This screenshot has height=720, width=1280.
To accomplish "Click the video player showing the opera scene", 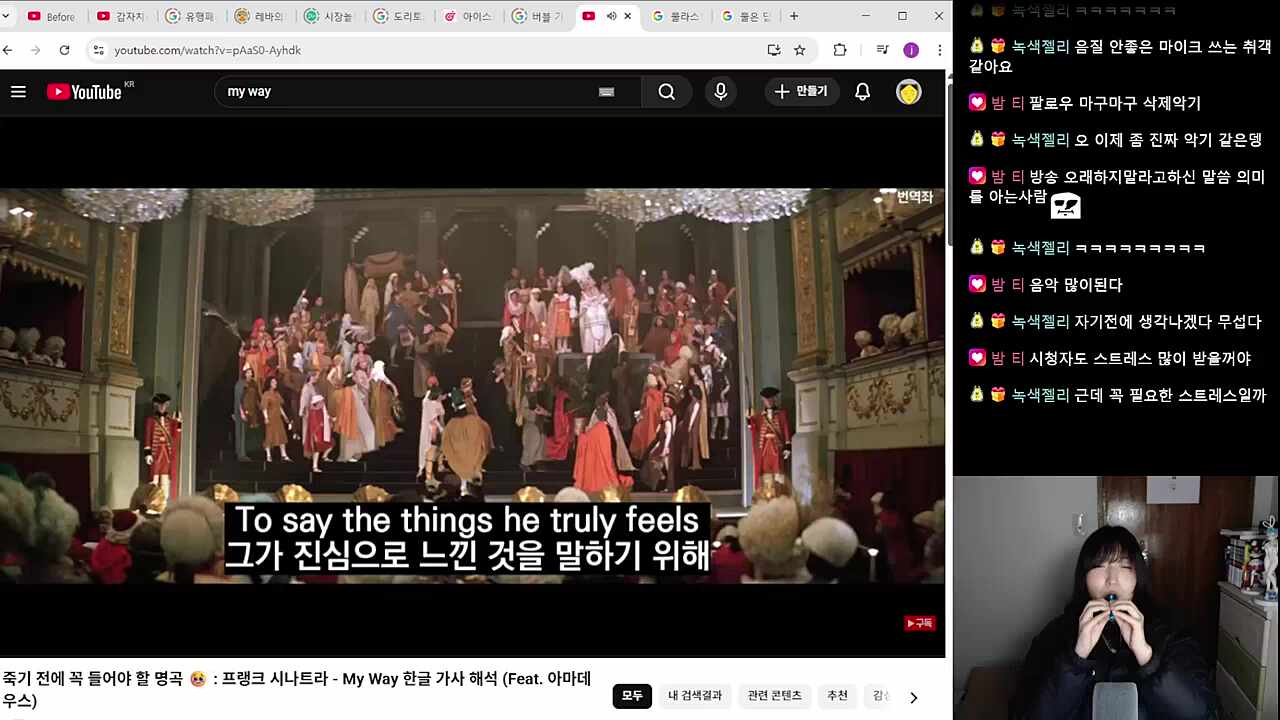I will 472,386.
